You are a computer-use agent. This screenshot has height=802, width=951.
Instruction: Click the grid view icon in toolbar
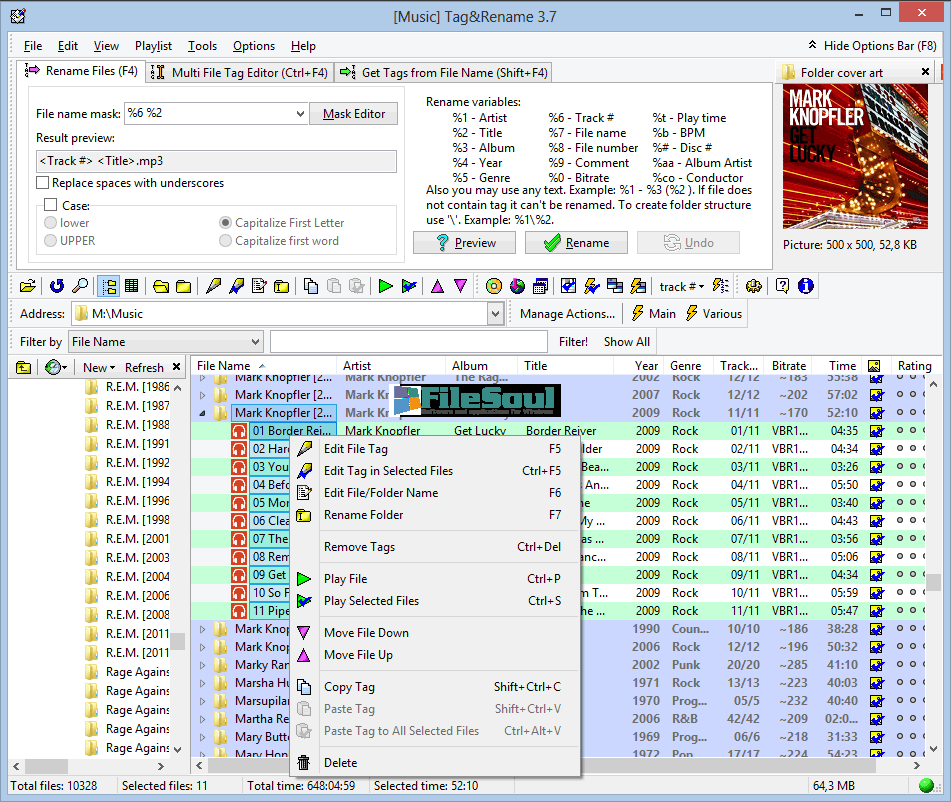(x=131, y=286)
